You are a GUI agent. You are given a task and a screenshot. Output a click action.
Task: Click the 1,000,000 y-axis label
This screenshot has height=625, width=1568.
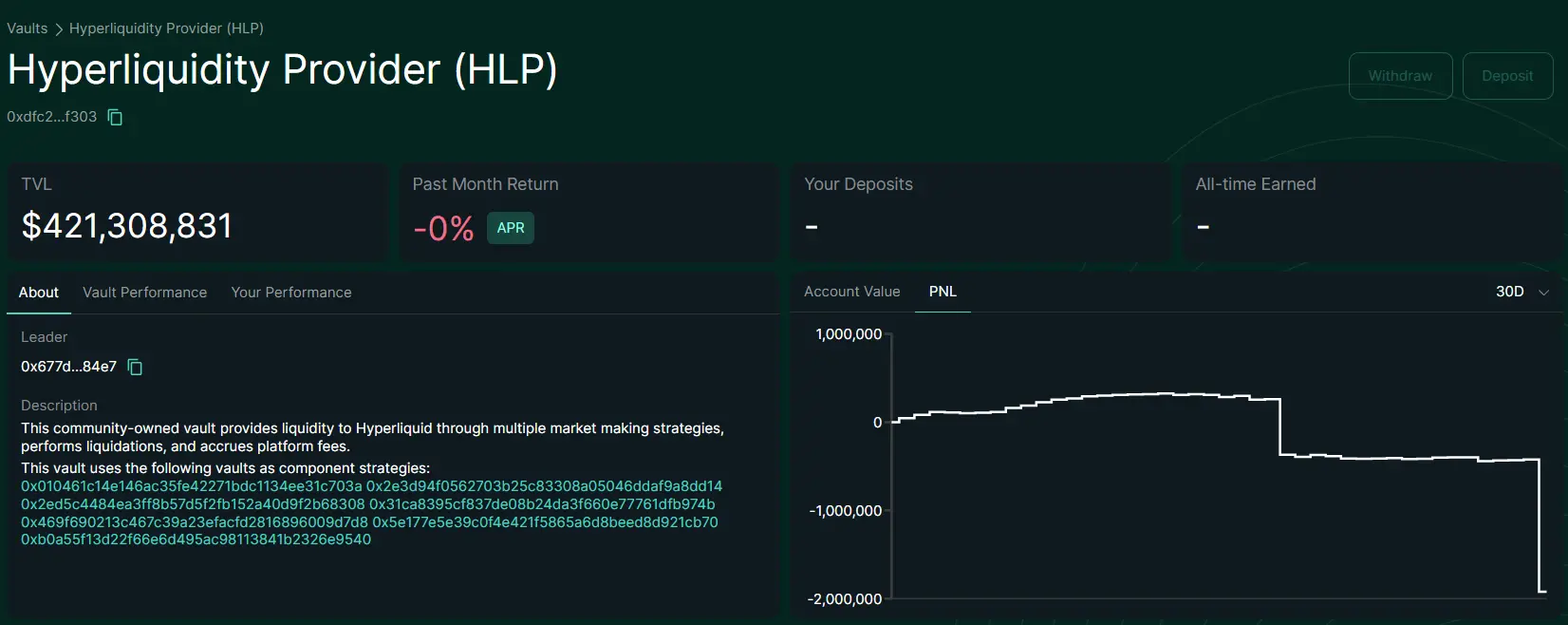point(849,334)
